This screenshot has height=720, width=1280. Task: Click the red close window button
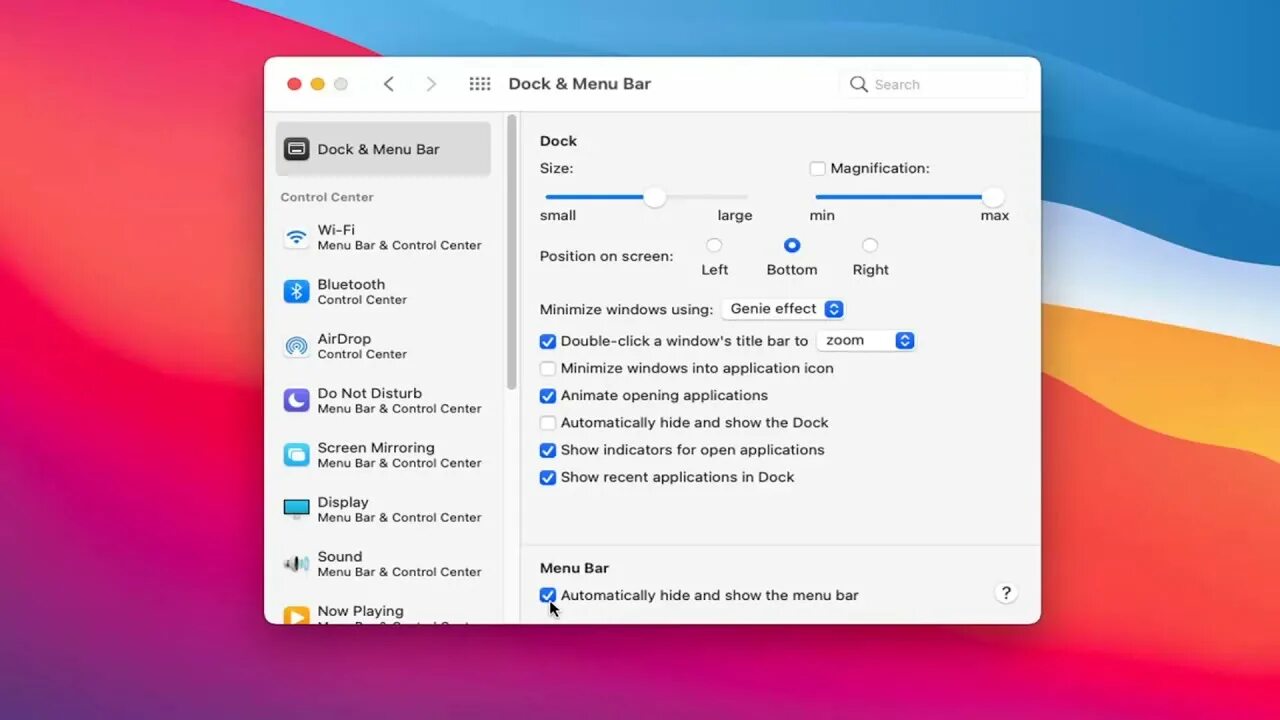tap(294, 84)
